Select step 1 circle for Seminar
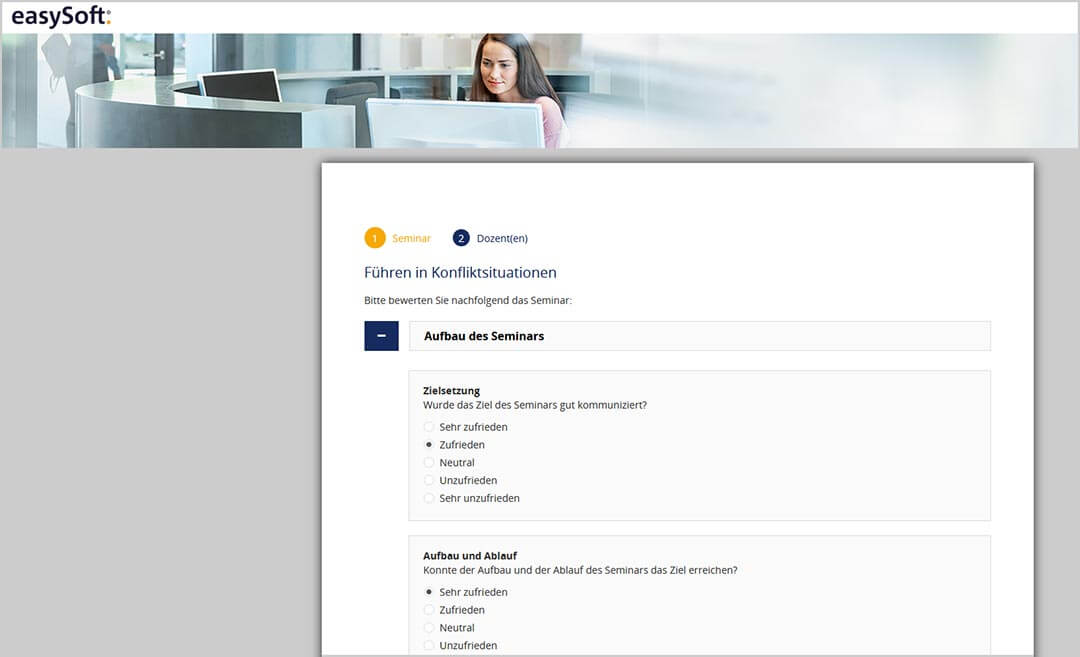Viewport: 1080px width, 657px height. pyautogui.click(x=375, y=238)
